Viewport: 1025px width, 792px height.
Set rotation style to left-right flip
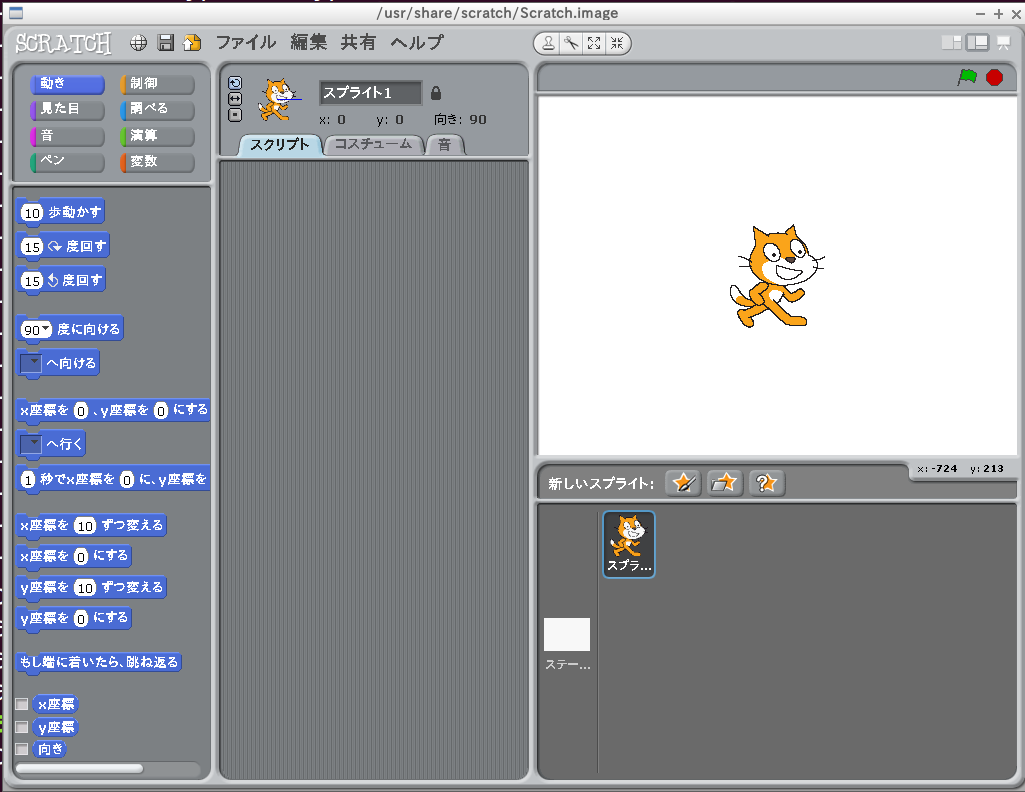coord(235,99)
